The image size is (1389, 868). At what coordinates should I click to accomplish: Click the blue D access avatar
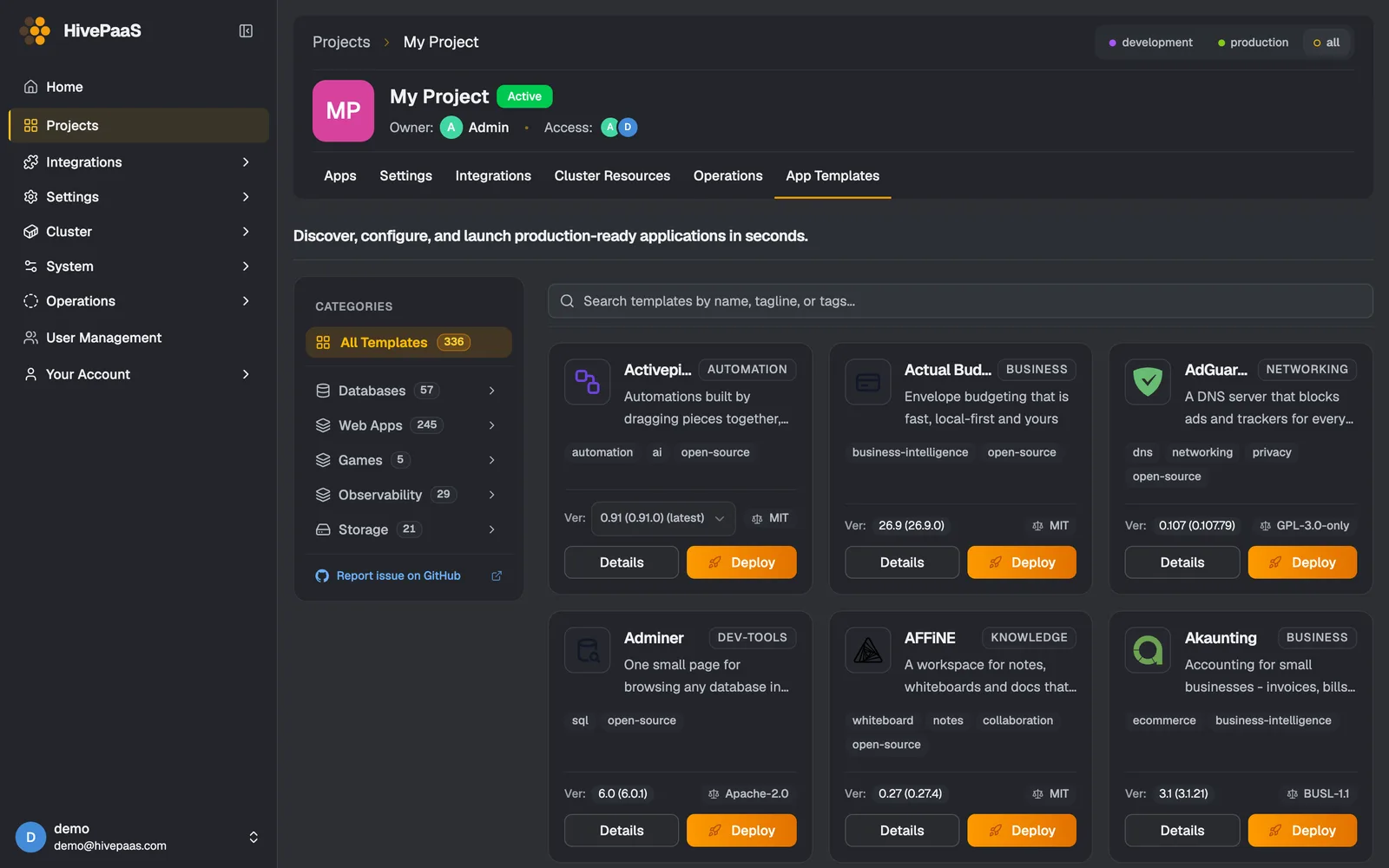point(628,128)
